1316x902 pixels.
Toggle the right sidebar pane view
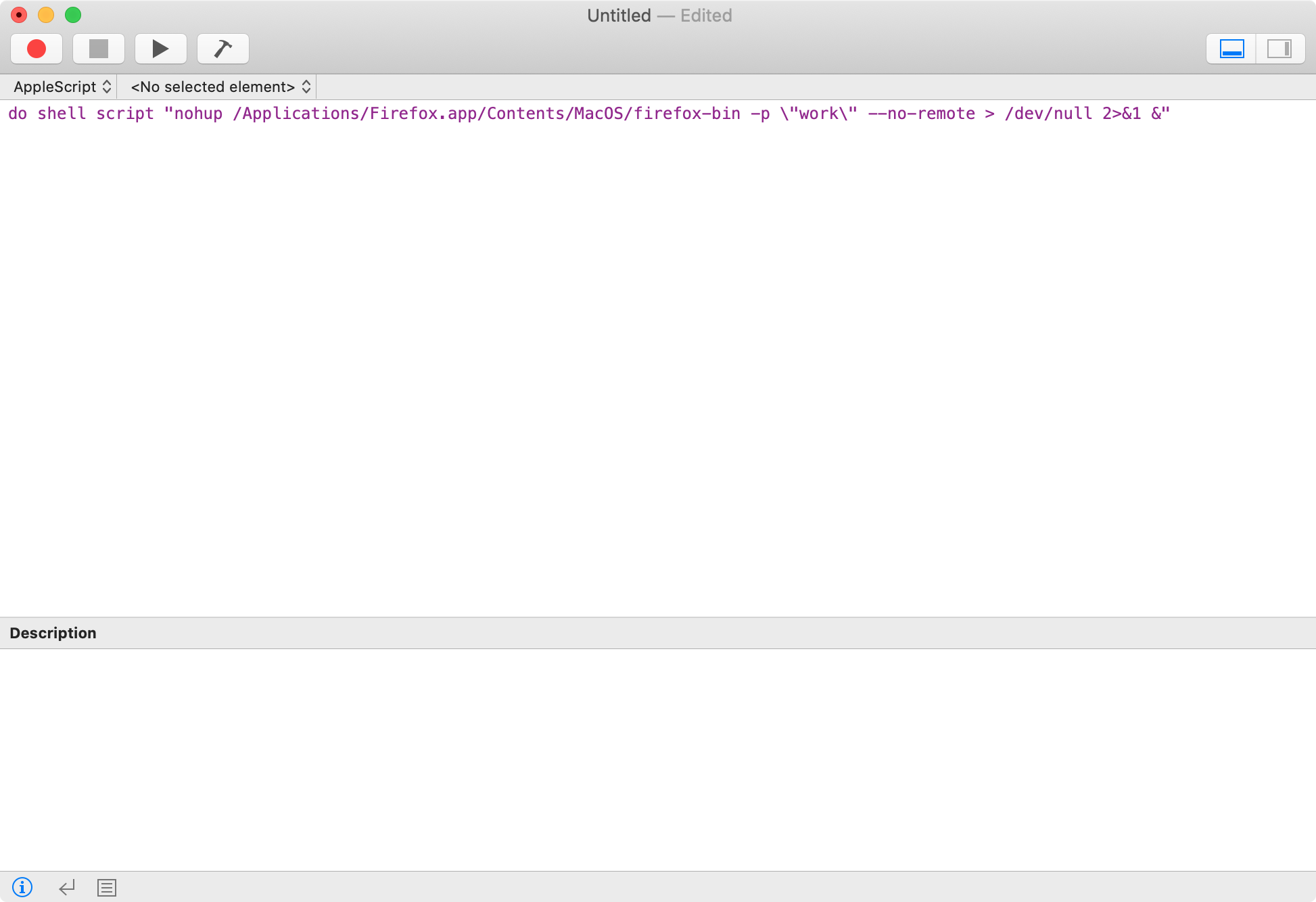click(1279, 49)
